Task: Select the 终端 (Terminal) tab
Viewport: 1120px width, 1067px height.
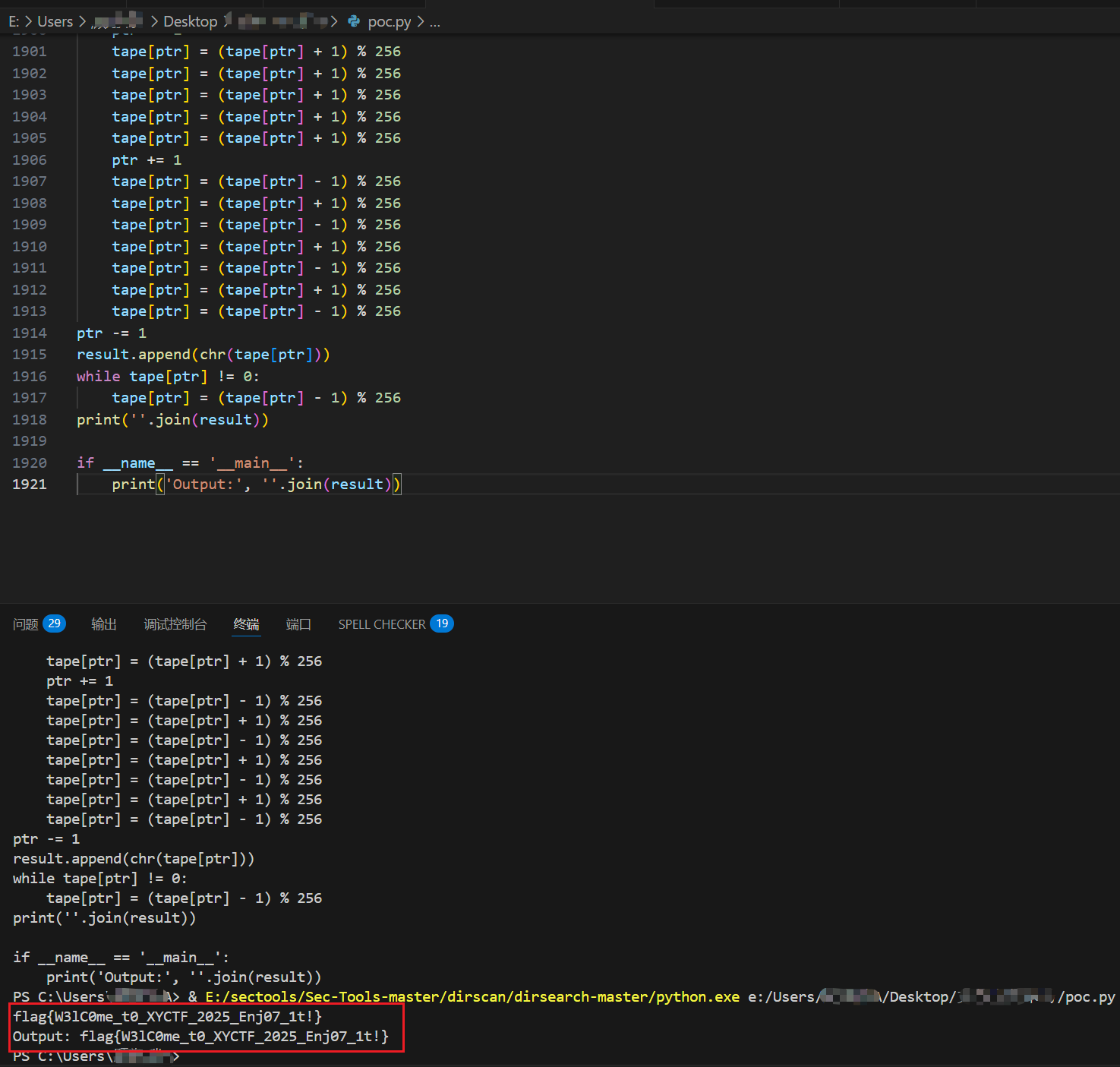Action: 246,624
